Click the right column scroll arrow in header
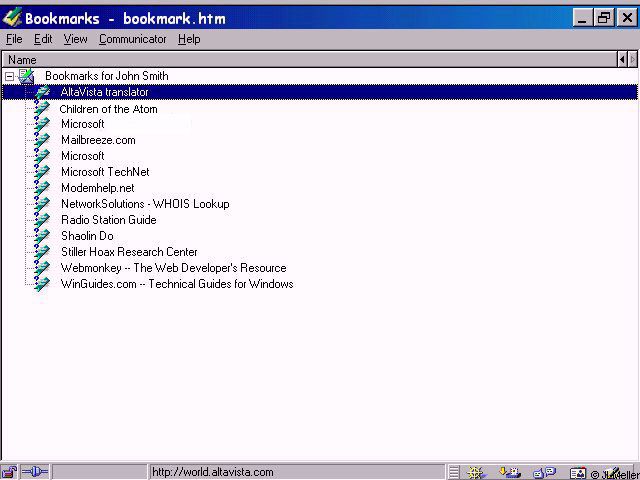This screenshot has width=640, height=480. coord(632,60)
